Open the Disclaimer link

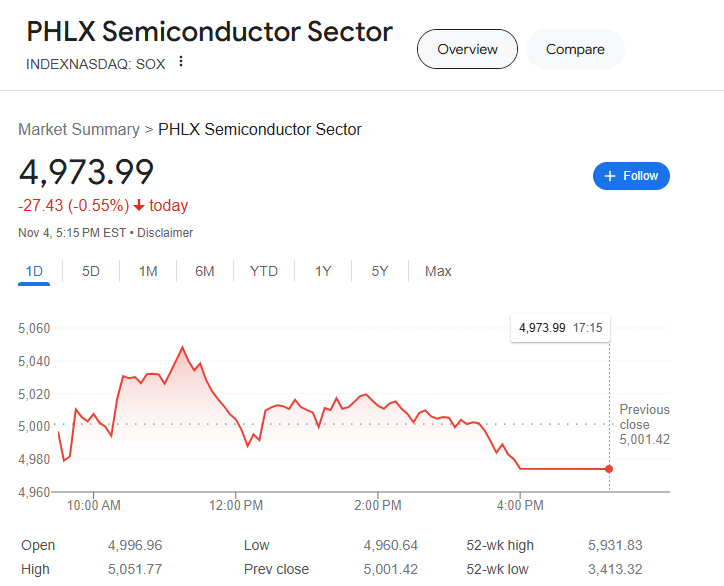coord(165,233)
